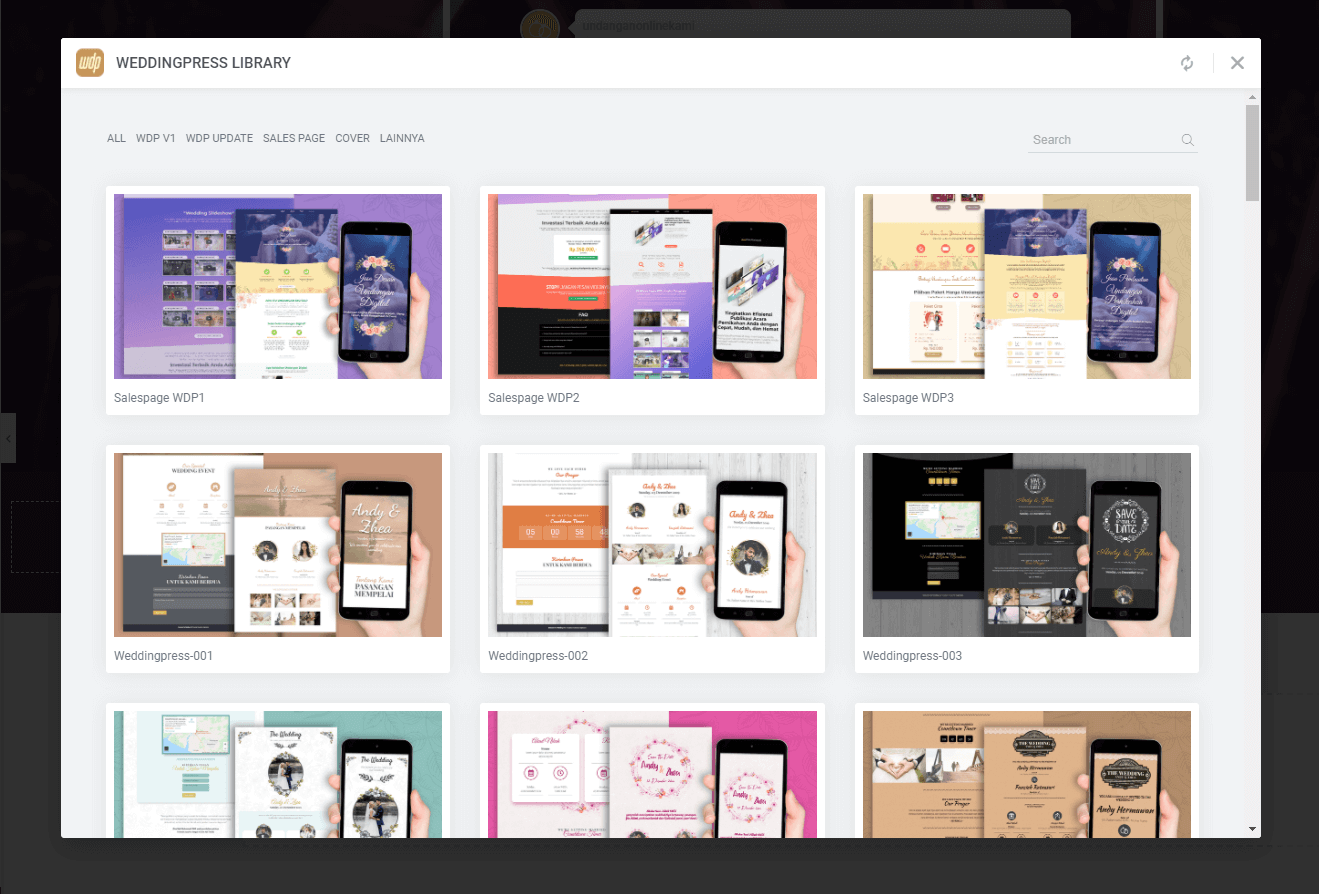The image size is (1319, 894).
Task: Open the Weddingpress-003 template thumbnail
Action: [x=1027, y=545]
